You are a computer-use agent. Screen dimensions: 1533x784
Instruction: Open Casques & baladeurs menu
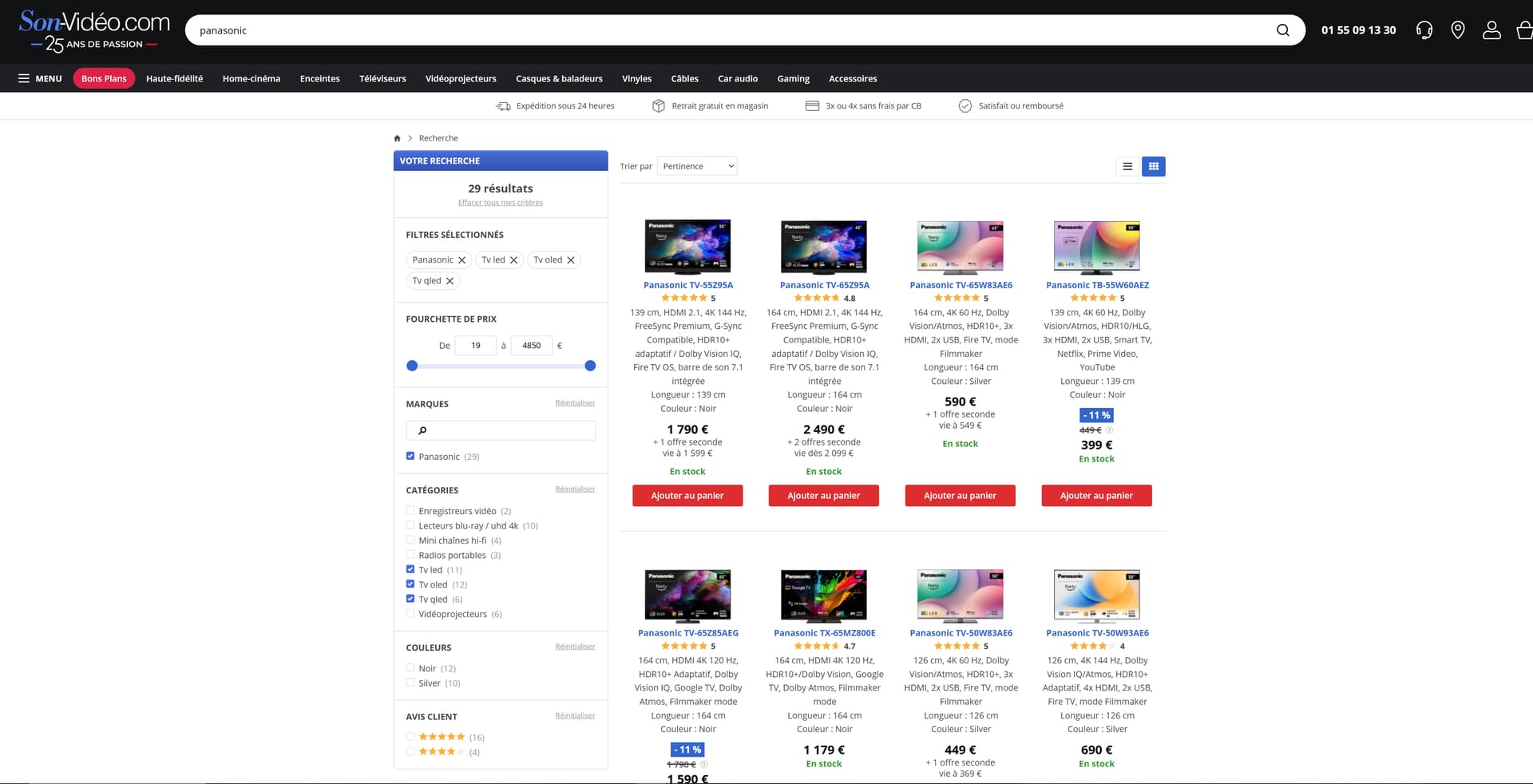click(559, 78)
